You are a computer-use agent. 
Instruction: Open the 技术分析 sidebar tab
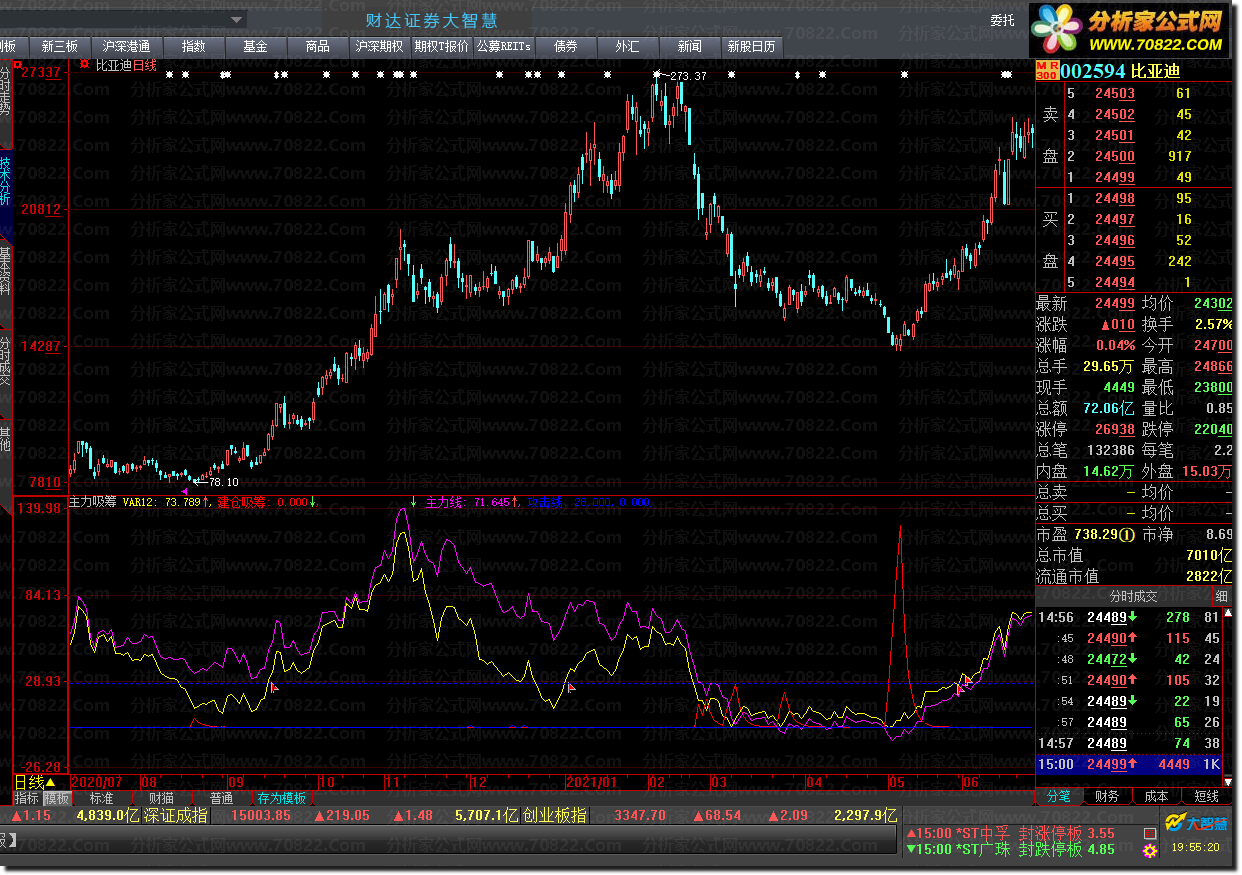(x=5, y=181)
